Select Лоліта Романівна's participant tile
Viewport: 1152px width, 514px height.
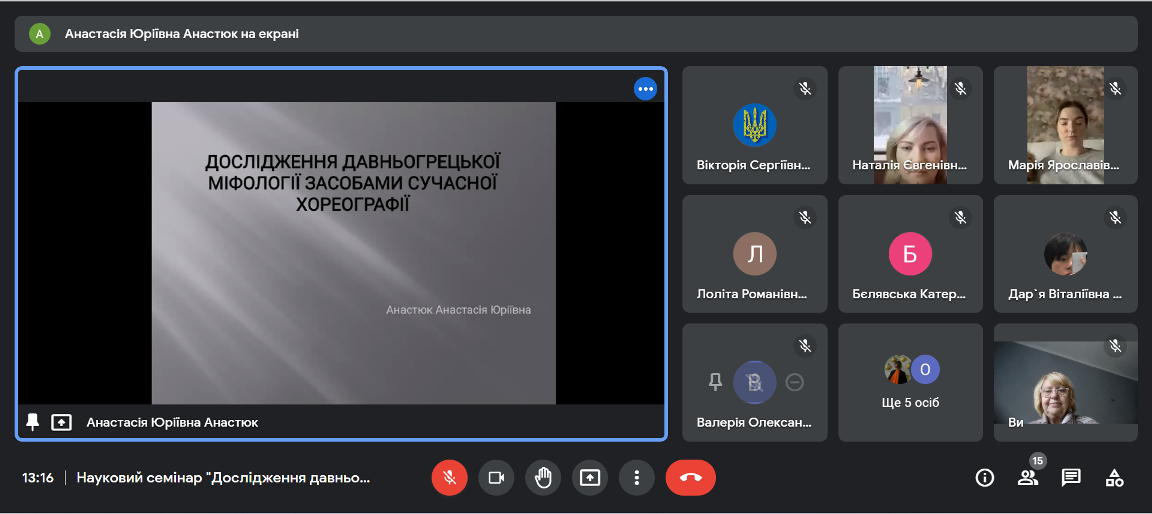coord(754,254)
